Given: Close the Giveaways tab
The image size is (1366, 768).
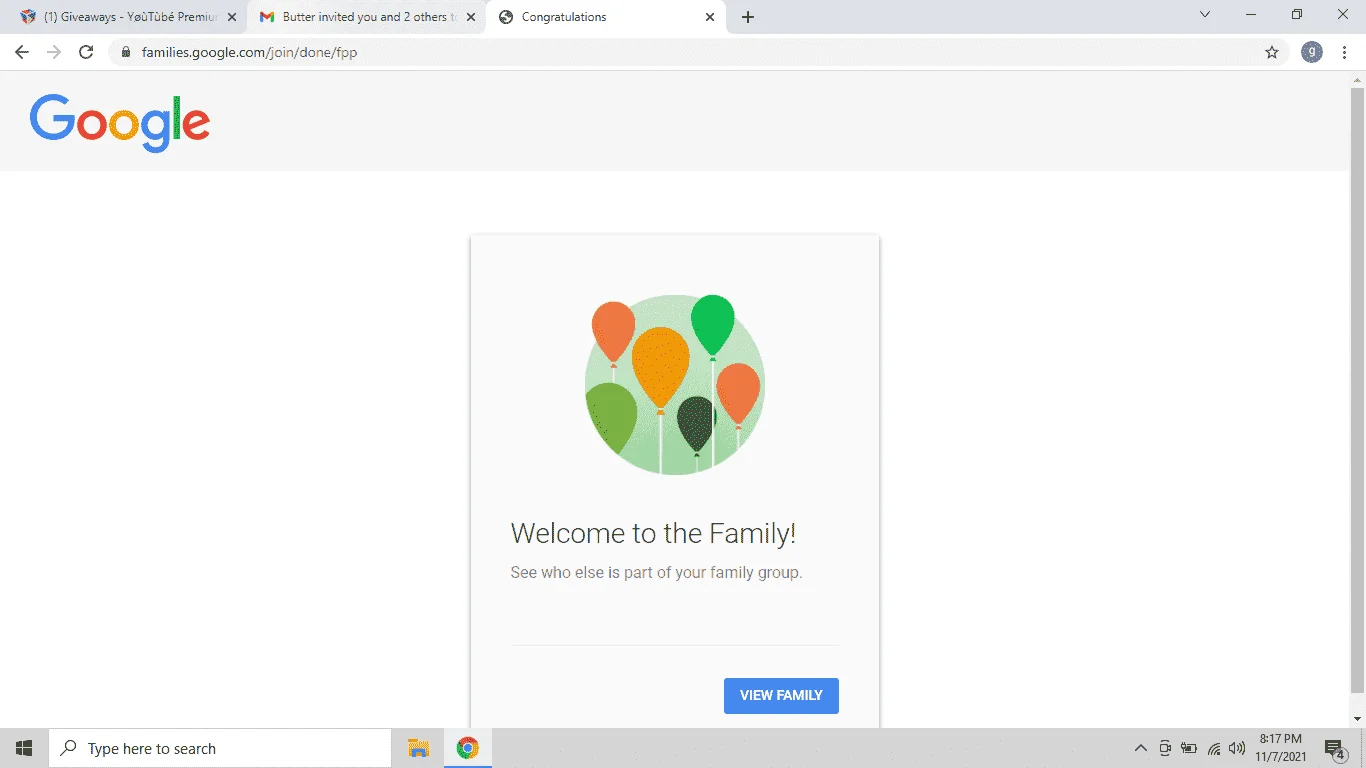Looking at the screenshot, I should pyautogui.click(x=232, y=17).
